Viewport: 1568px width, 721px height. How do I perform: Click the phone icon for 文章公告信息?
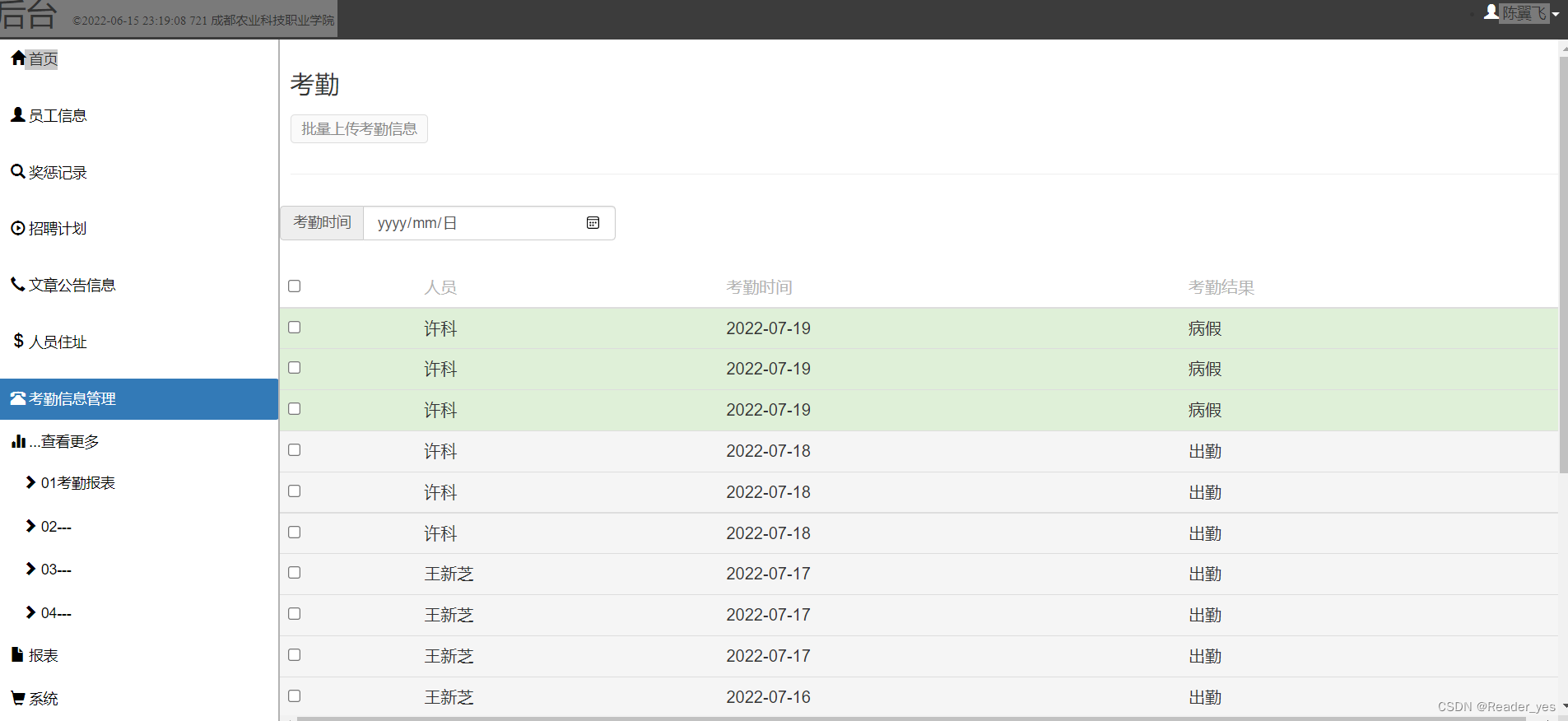[x=18, y=285]
